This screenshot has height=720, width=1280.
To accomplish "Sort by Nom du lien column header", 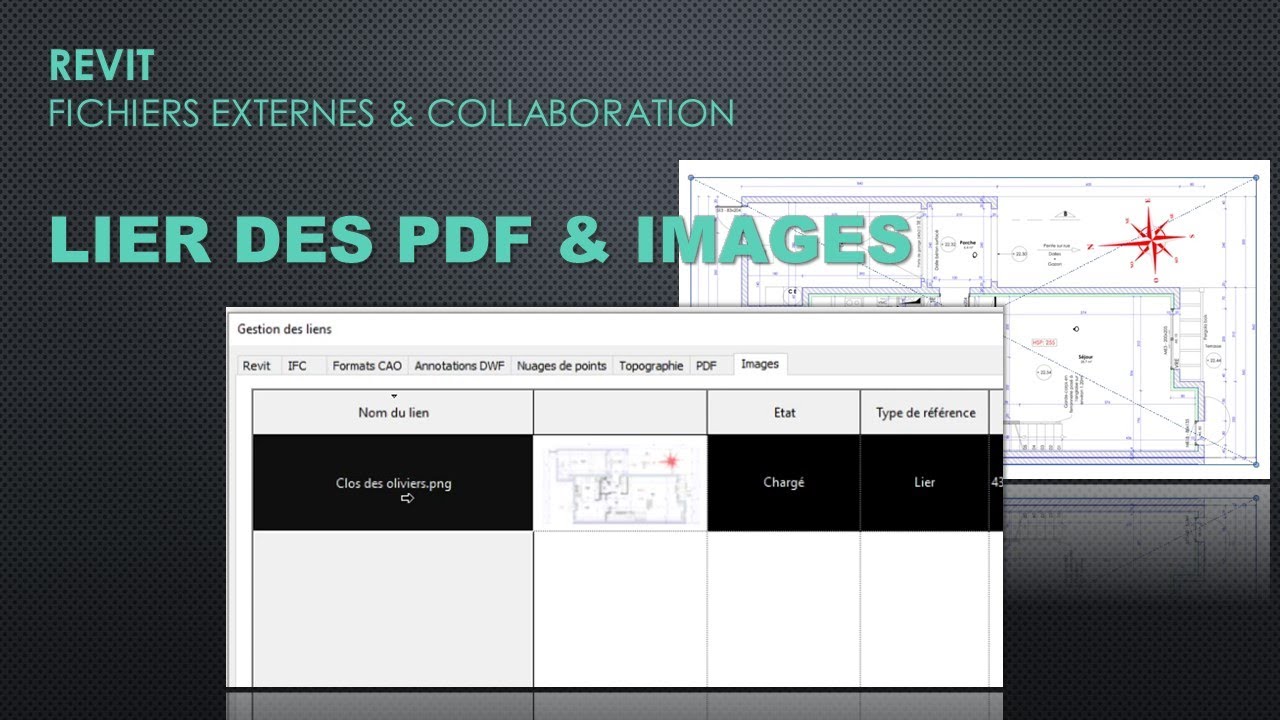I will (393, 412).
